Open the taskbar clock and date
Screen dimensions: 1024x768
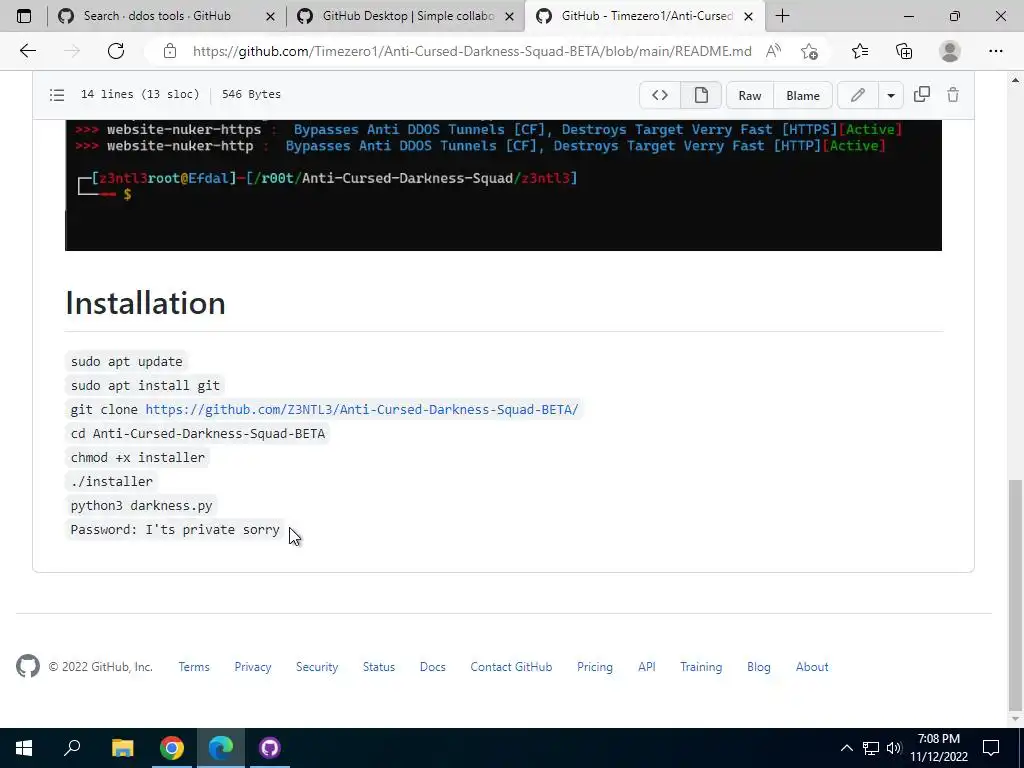point(938,748)
